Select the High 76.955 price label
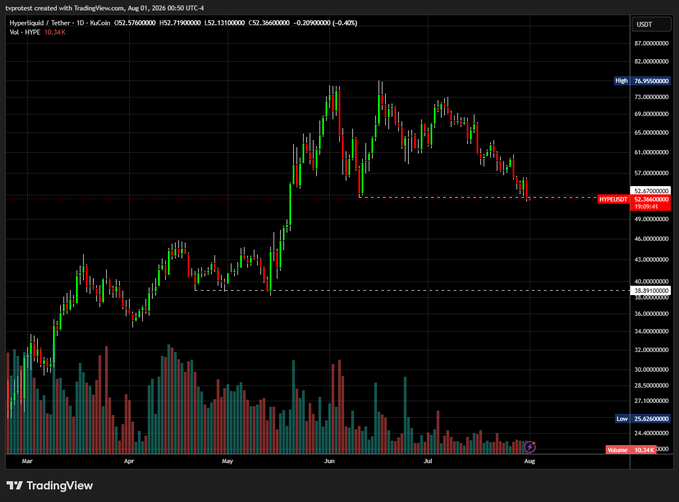The height and width of the screenshot is (502, 679). pyautogui.click(x=643, y=81)
